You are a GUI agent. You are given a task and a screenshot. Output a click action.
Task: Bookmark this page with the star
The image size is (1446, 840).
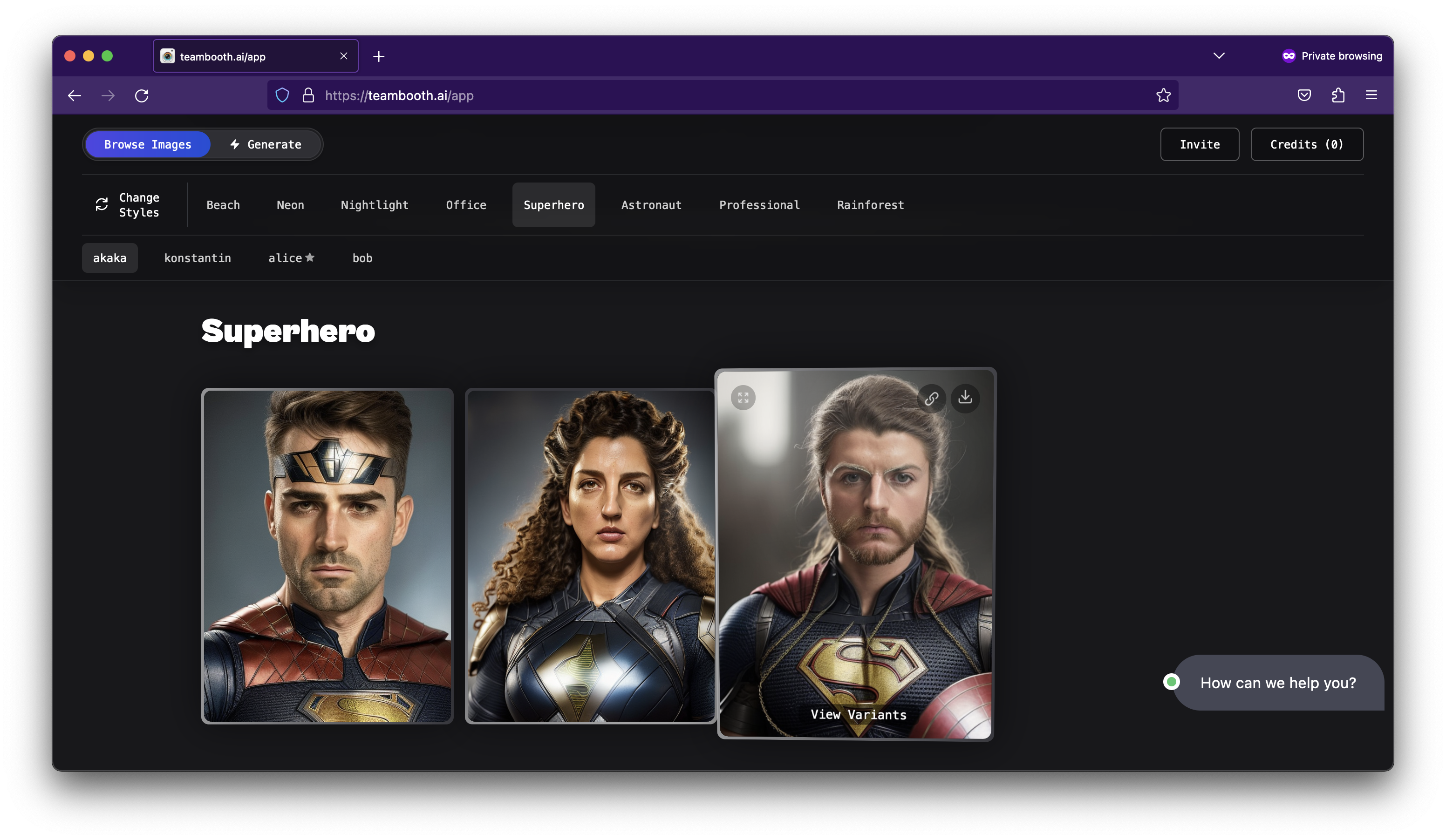point(1163,95)
